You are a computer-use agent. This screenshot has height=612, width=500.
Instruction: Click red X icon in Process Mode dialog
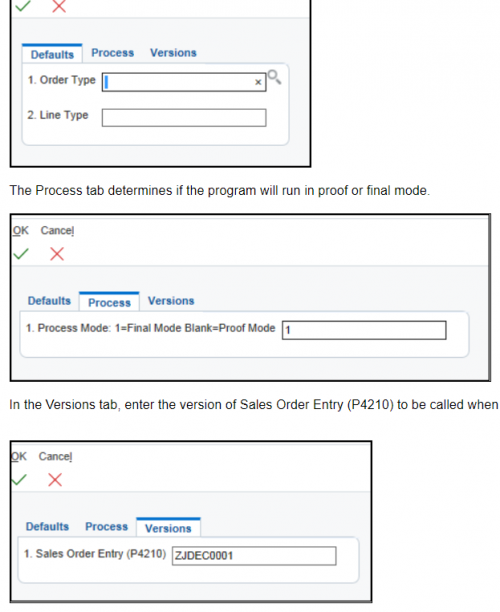pyautogui.click(x=57, y=254)
